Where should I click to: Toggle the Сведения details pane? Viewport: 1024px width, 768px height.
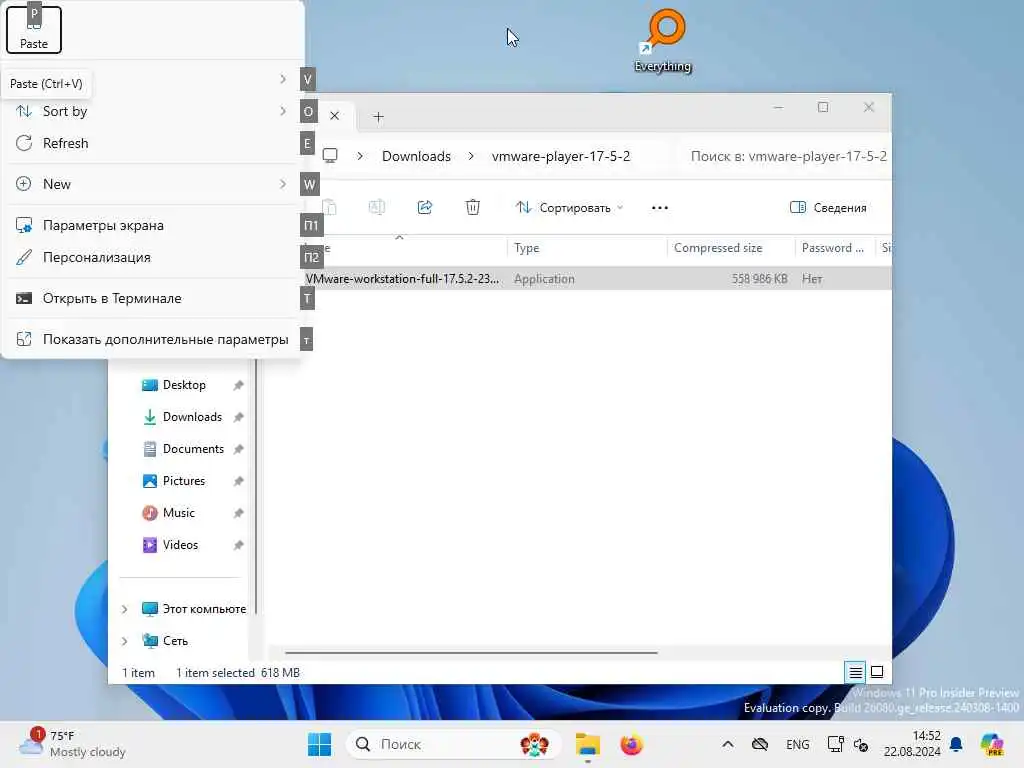click(x=828, y=208)
